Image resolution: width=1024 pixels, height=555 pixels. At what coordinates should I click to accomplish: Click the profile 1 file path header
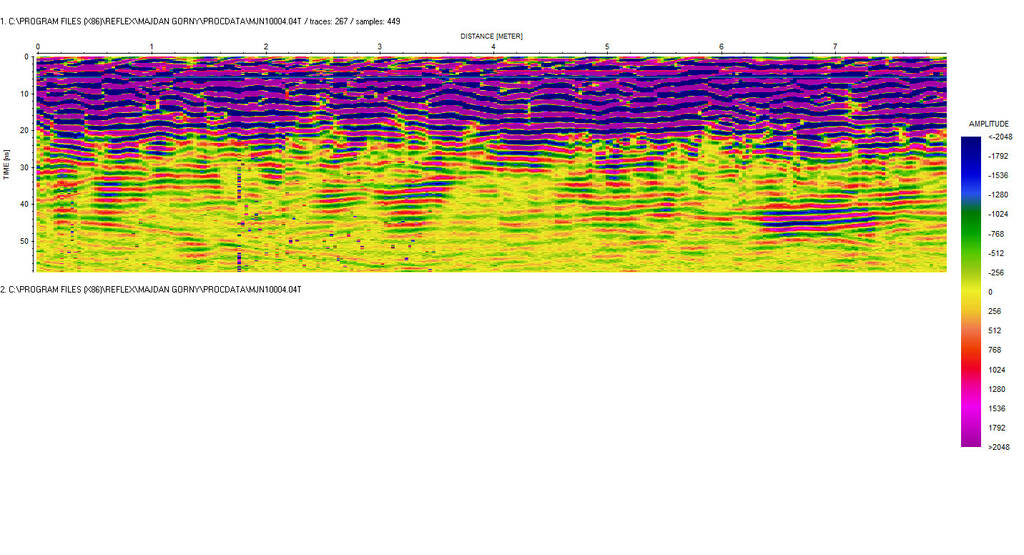[201, 20]
